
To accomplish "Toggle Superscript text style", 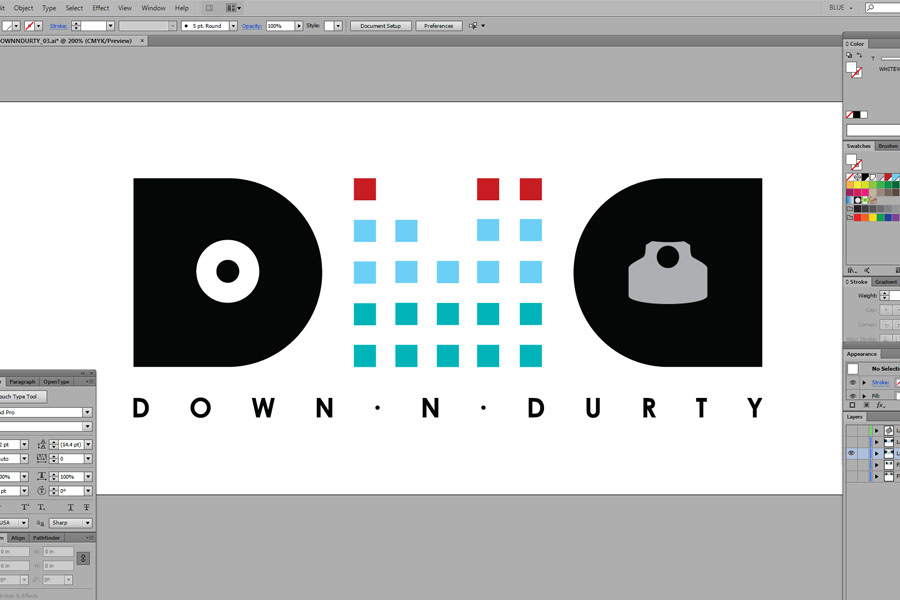I will click(25, 508).
